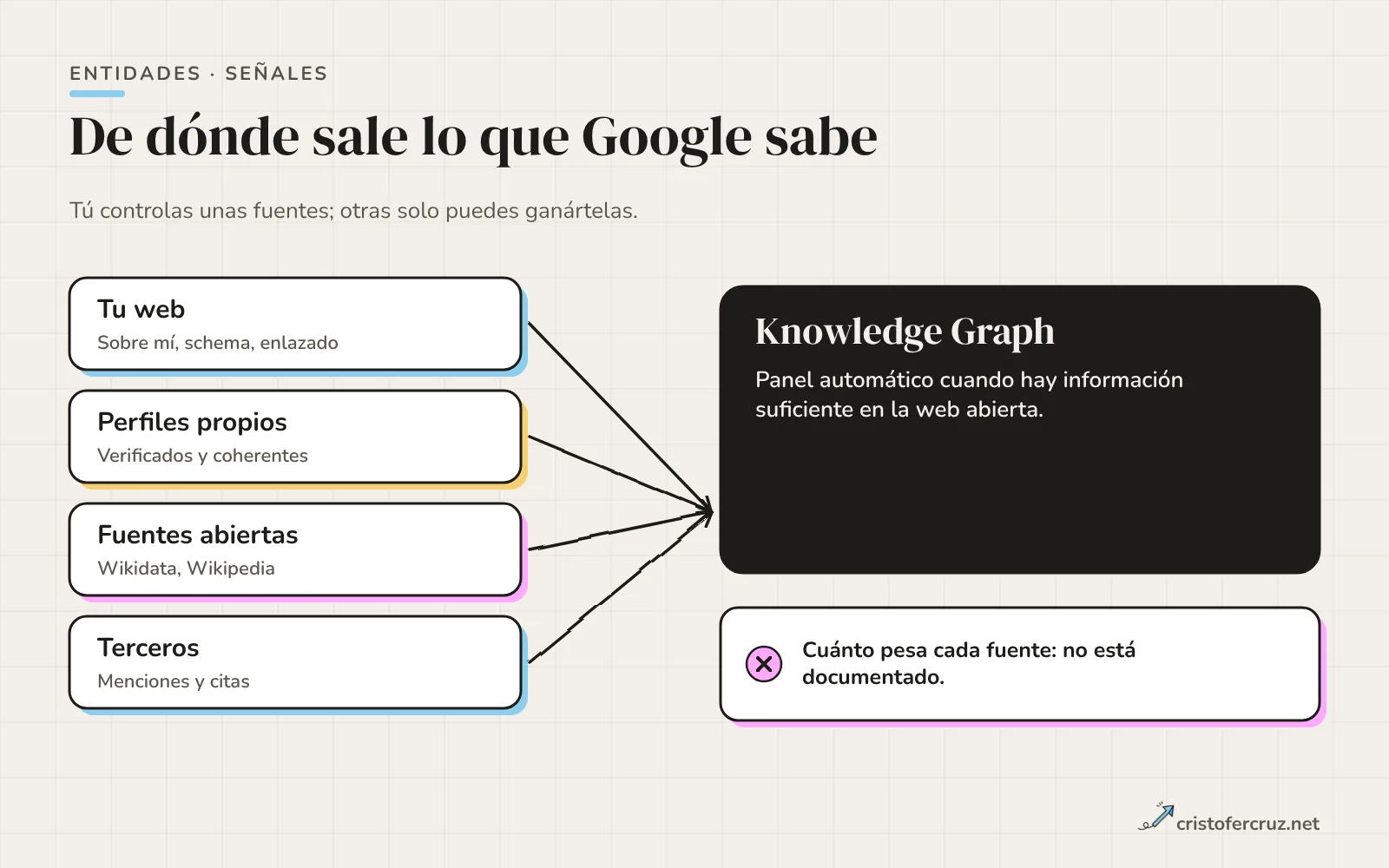Click the arrow logo beside cristofercruz.net
This screenshot has height=868, width=1389.
[1155, 817]
